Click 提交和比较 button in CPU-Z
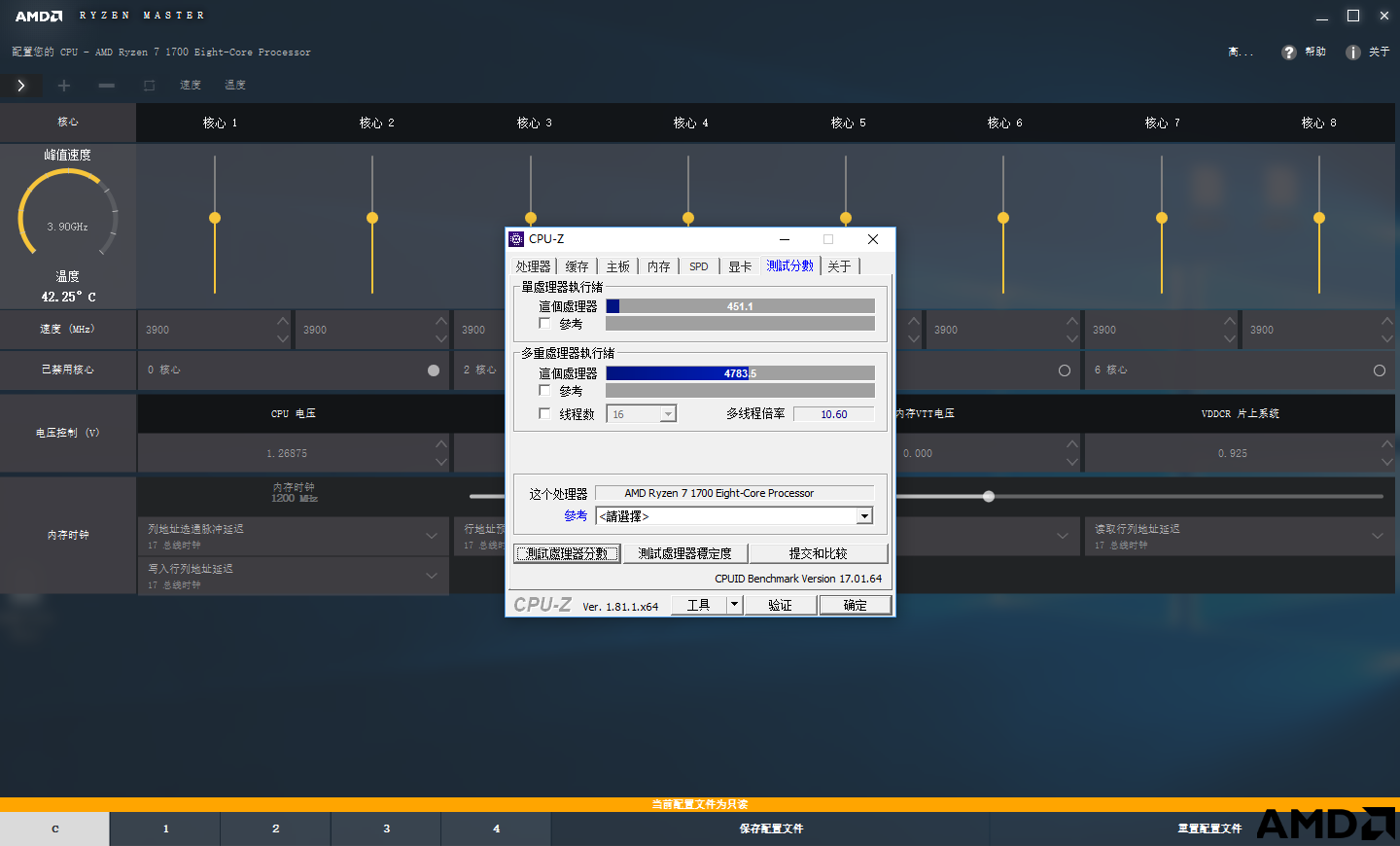The width and height of the screenshot is (1400, 846). click(819, 553)
